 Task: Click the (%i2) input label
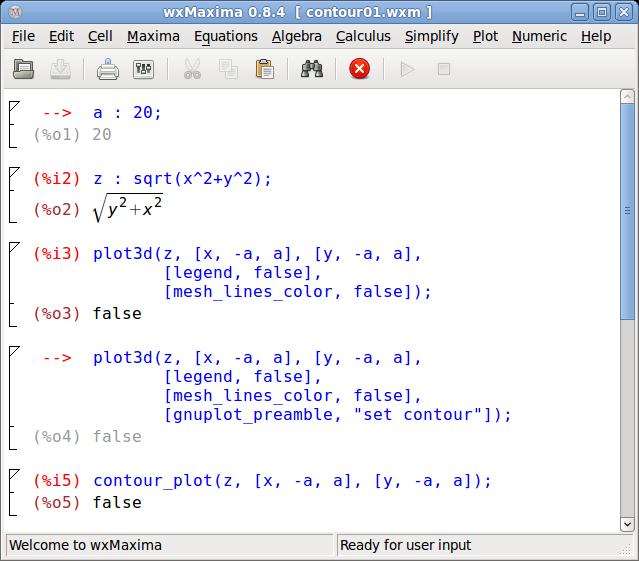click(57, 179)
